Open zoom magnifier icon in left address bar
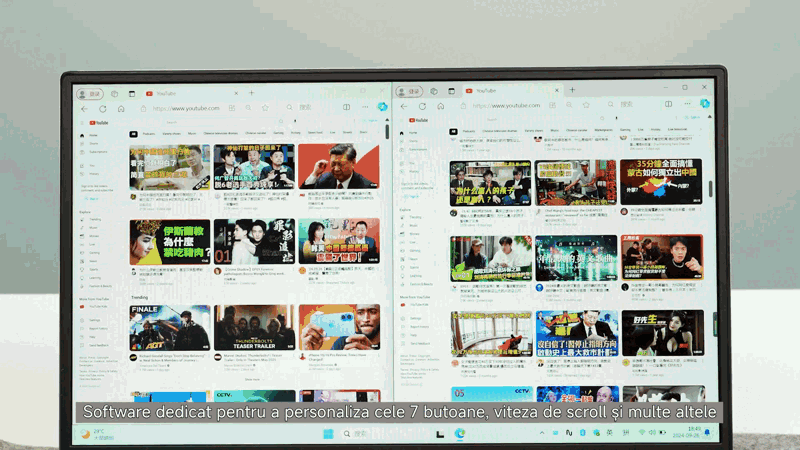Image resolution: width=800 pixels, height=450 pixels. [x=248, y=108]
